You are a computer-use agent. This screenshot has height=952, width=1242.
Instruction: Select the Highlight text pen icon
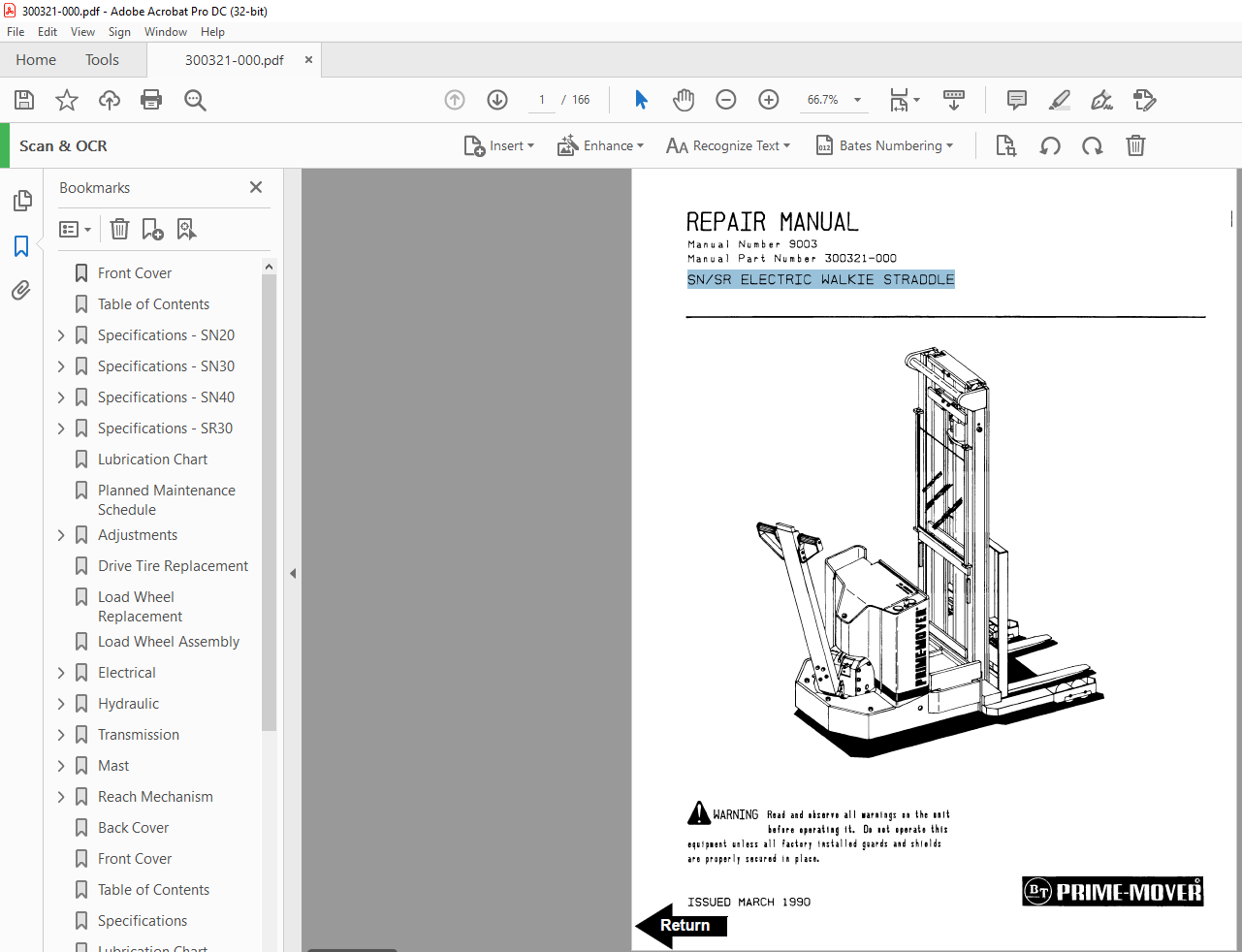tap(1060, 100)
